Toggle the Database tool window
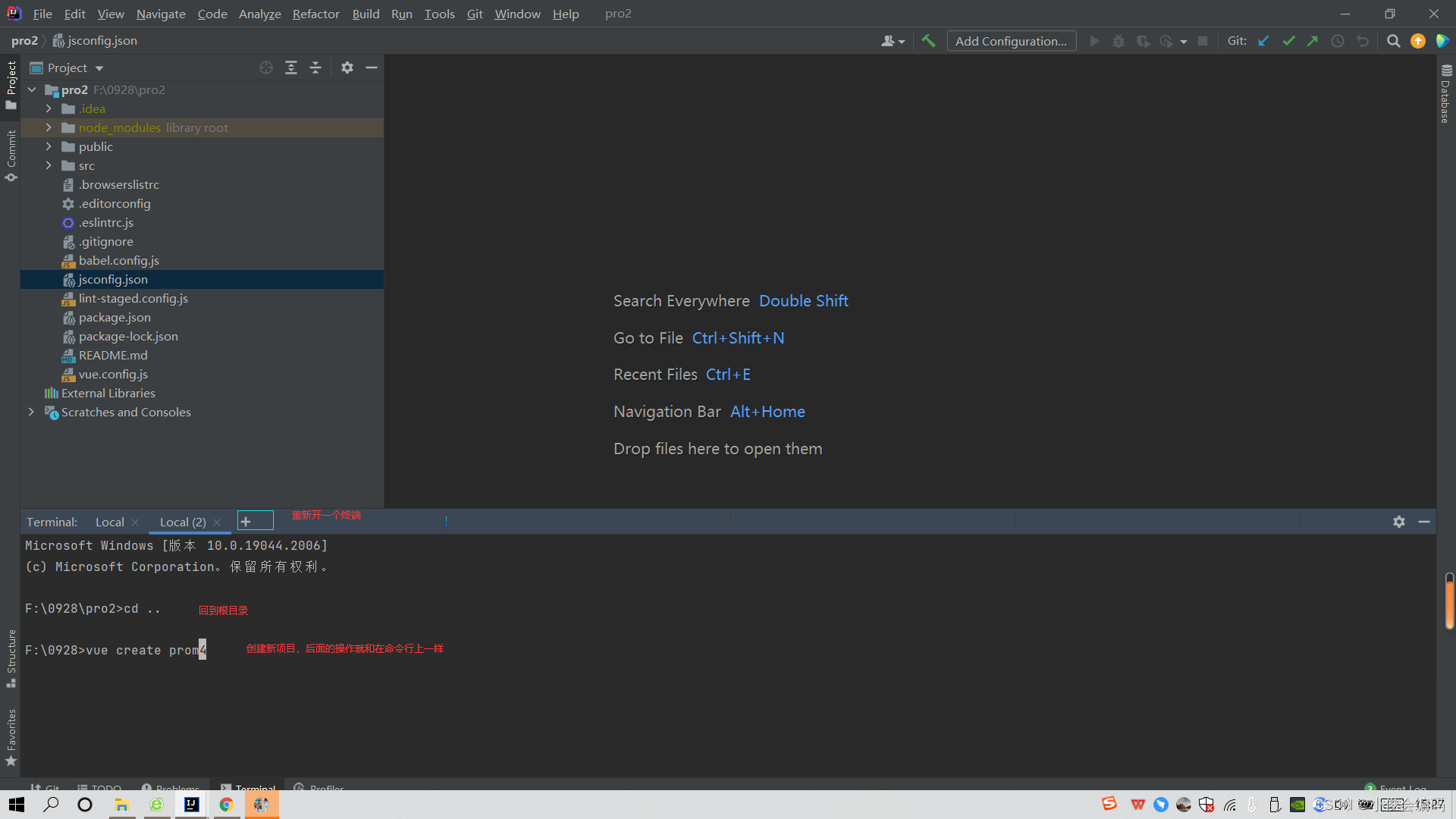This screenshot has height=819, width=1456. pyautogui.click(x=1445, y=99)
